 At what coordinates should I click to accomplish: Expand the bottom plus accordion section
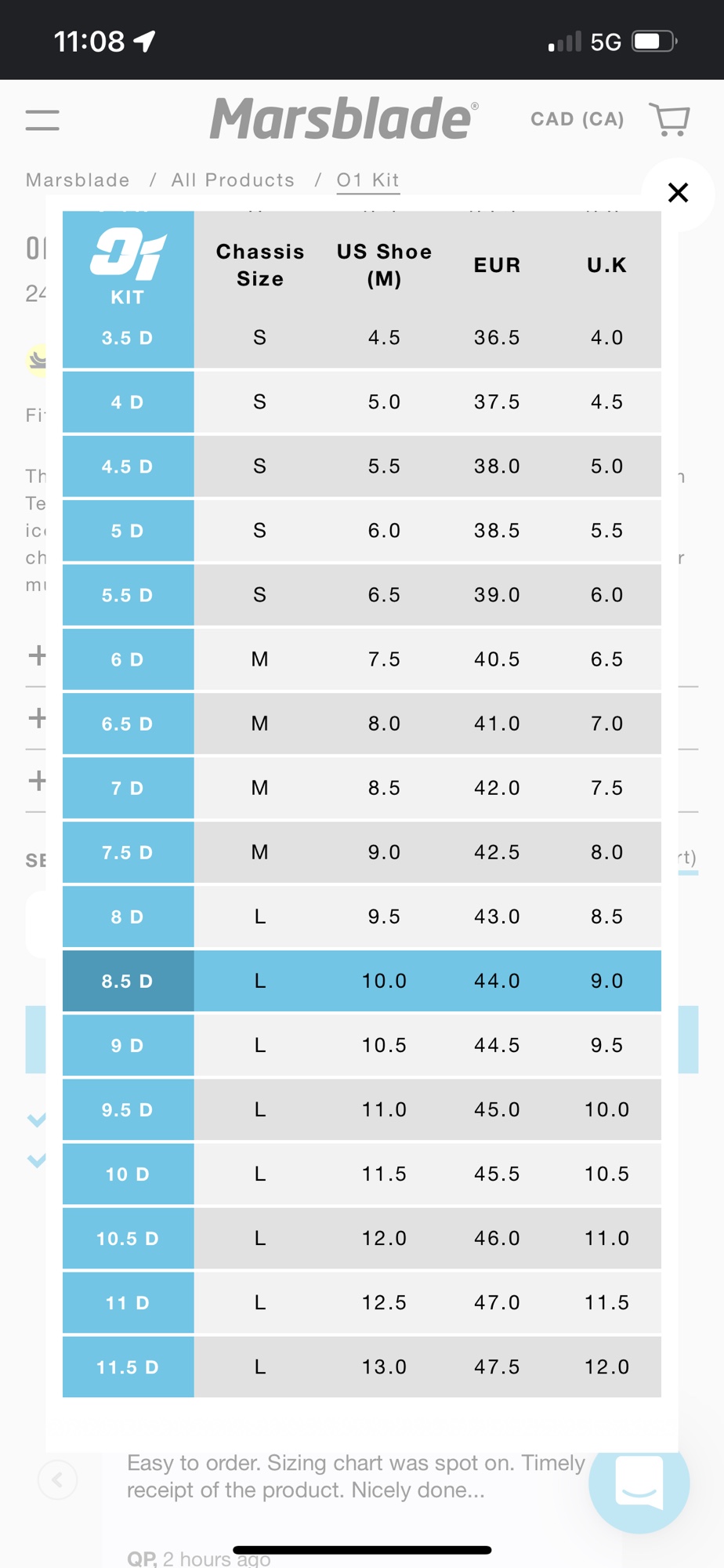[37, 781]
